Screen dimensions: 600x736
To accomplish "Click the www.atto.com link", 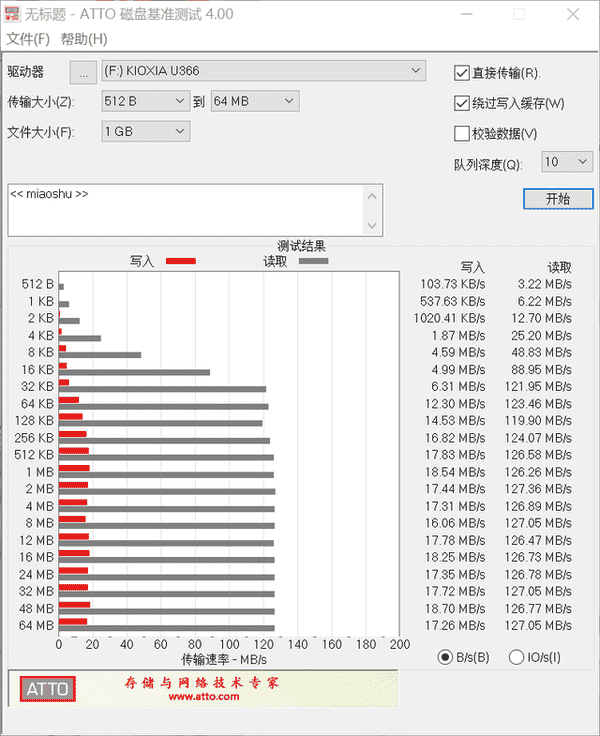I will pos(204,697).
